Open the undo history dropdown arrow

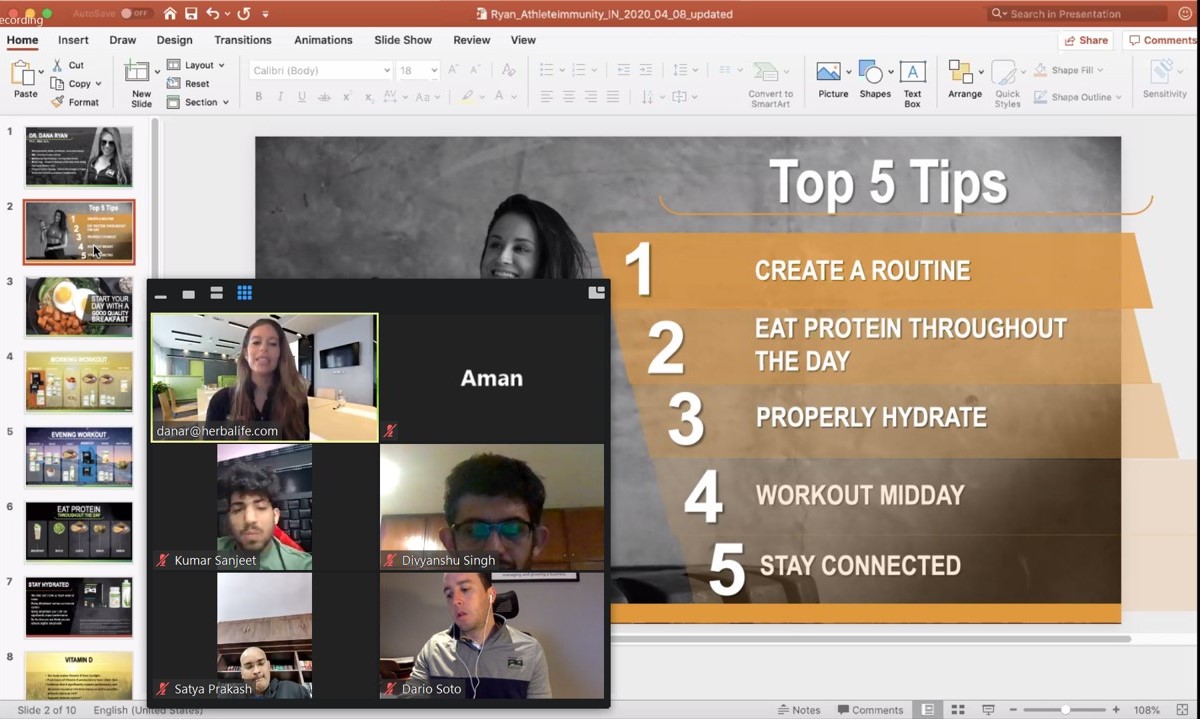tap(227, 15)
